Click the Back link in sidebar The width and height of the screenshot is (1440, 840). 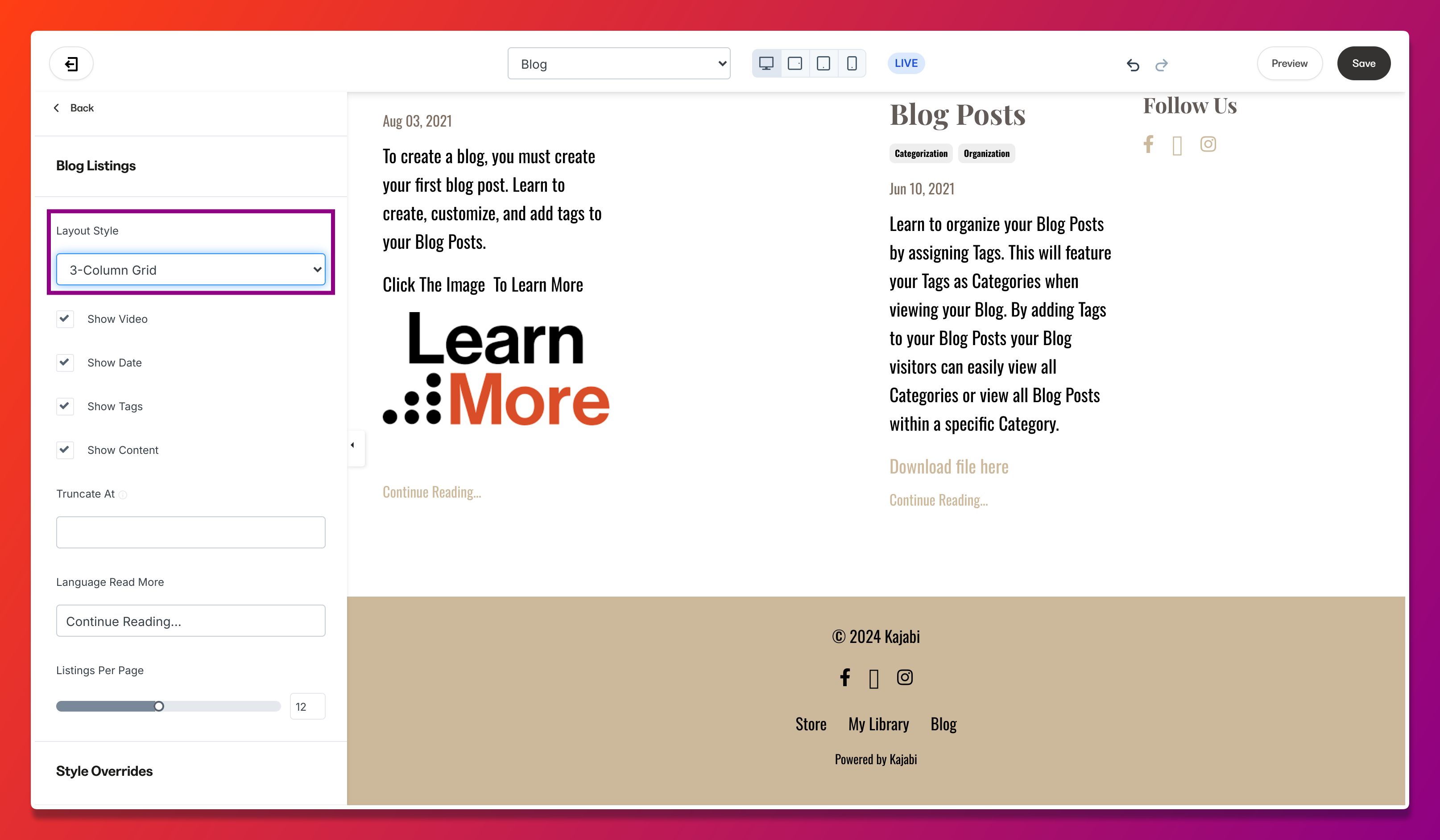pyautogui.click(x=82, y=108)
